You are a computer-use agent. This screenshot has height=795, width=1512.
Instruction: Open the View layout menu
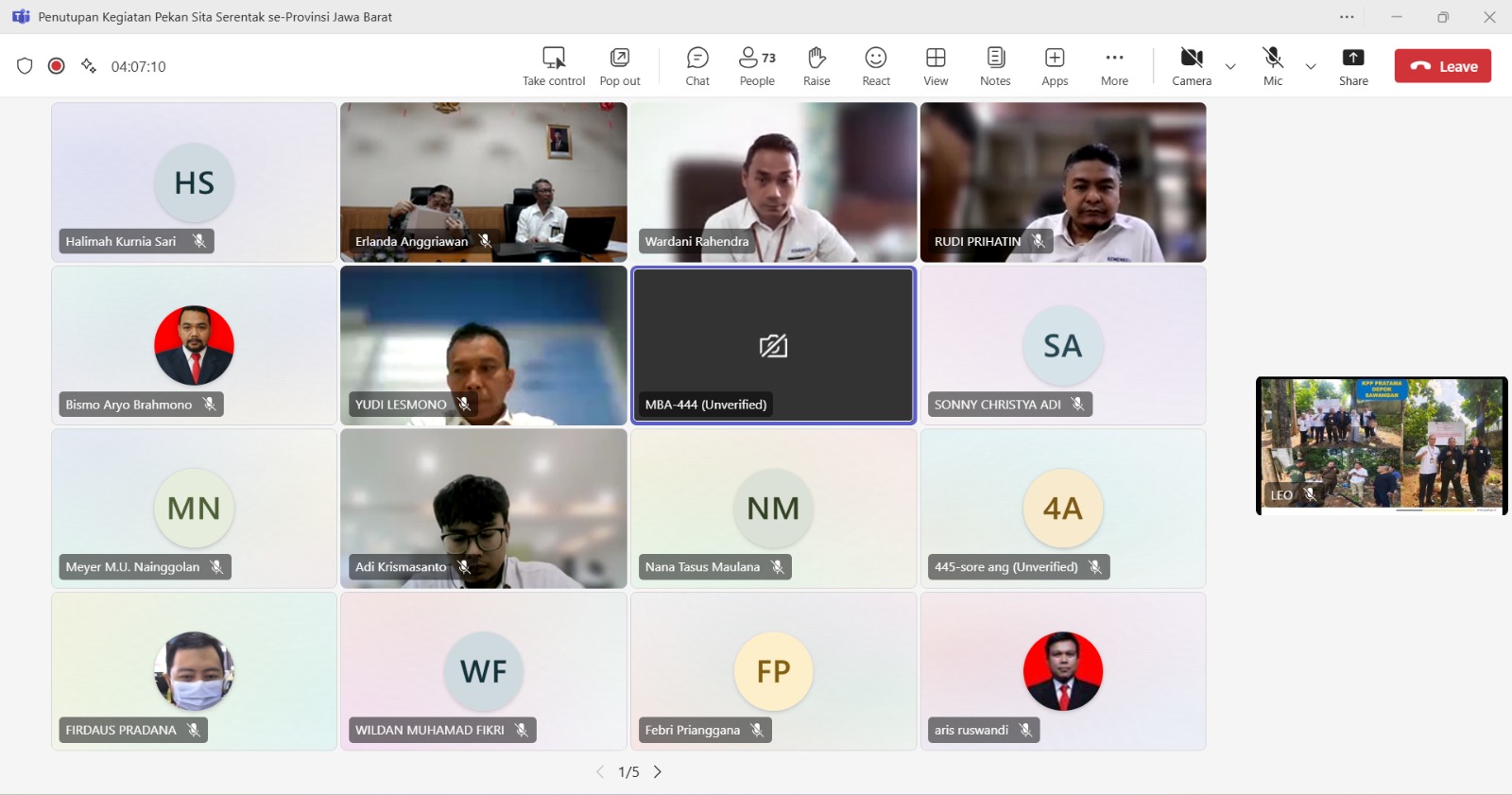936,66
